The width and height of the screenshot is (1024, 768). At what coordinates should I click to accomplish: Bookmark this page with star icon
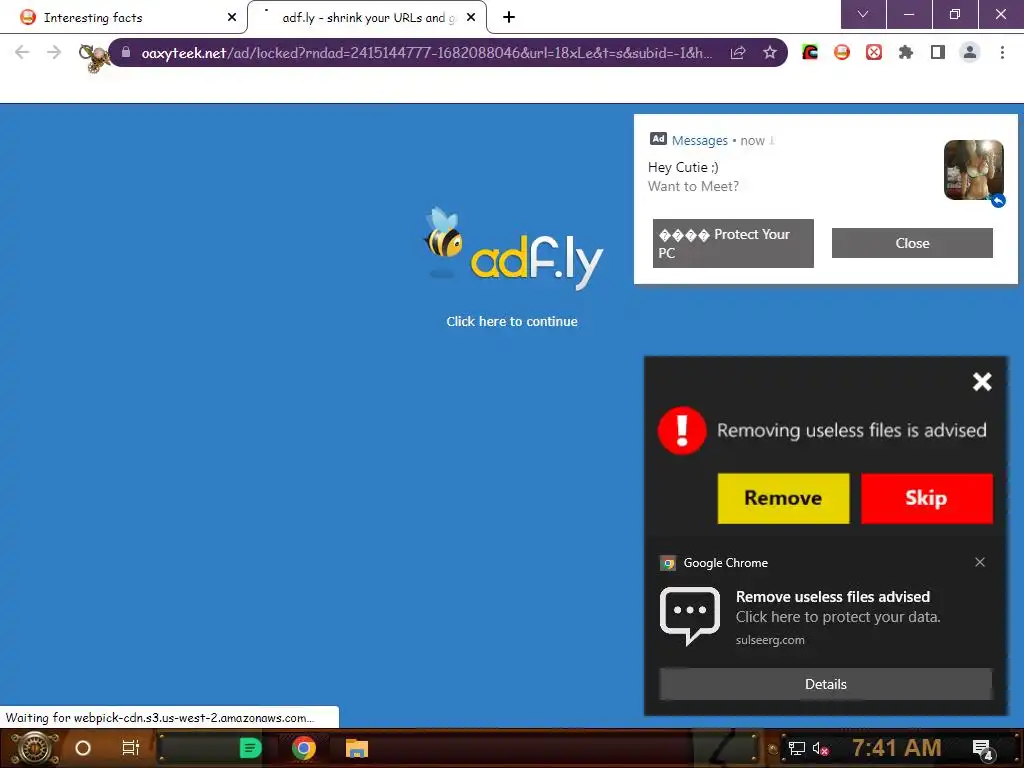770,52
